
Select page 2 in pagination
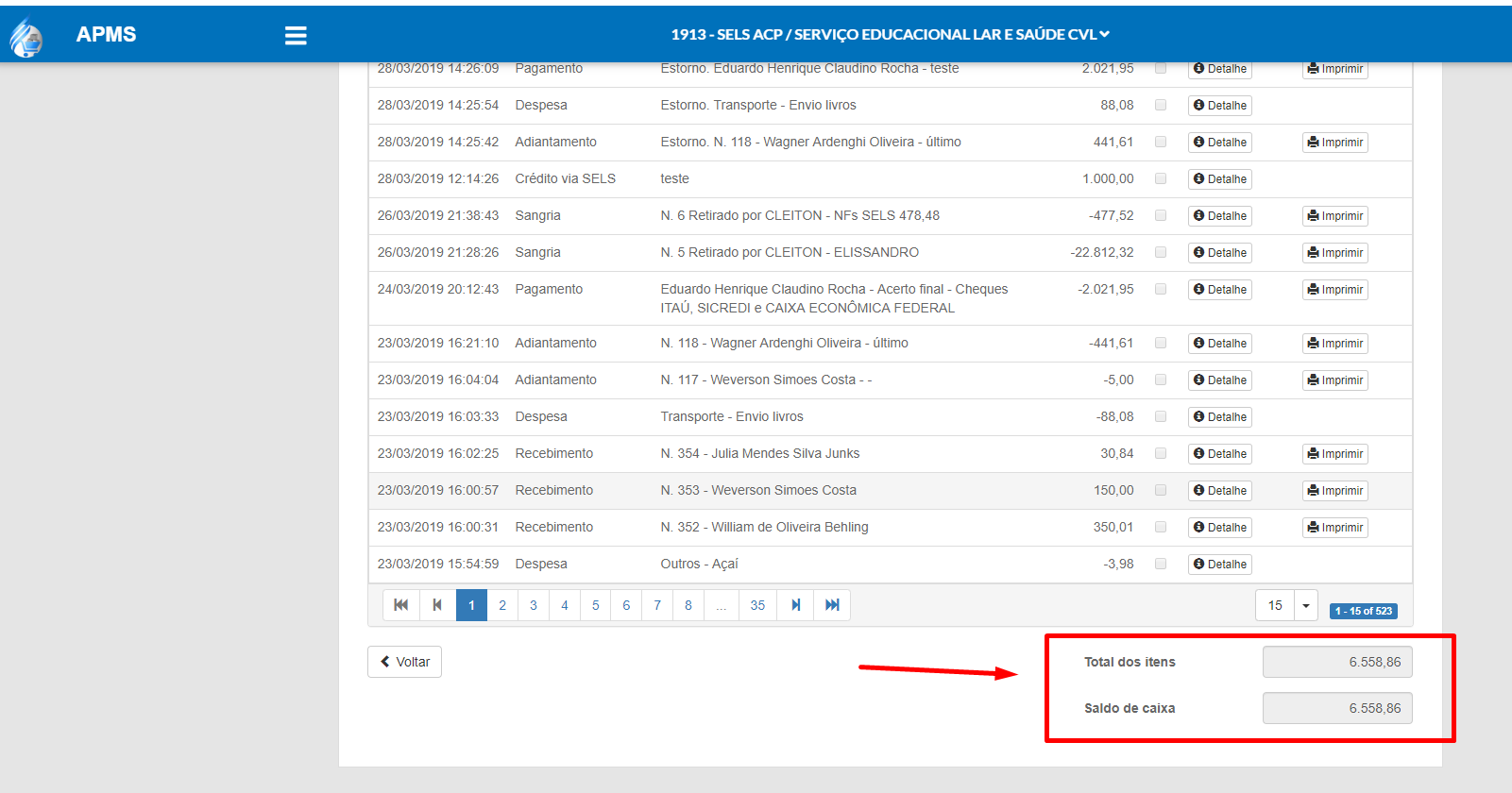(x=502, y=605)
